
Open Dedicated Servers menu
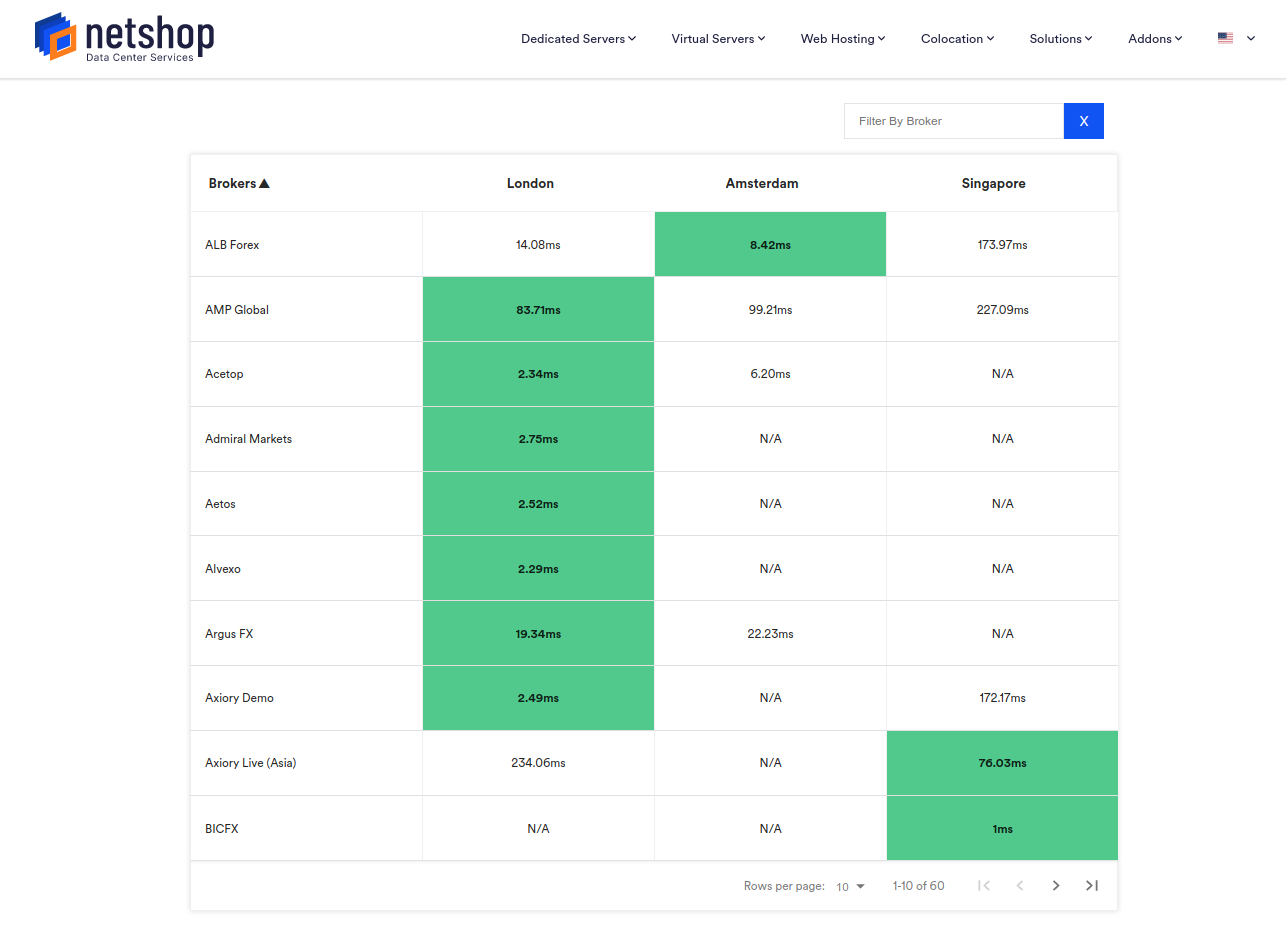pyautogui.click(x=579, y=38)
